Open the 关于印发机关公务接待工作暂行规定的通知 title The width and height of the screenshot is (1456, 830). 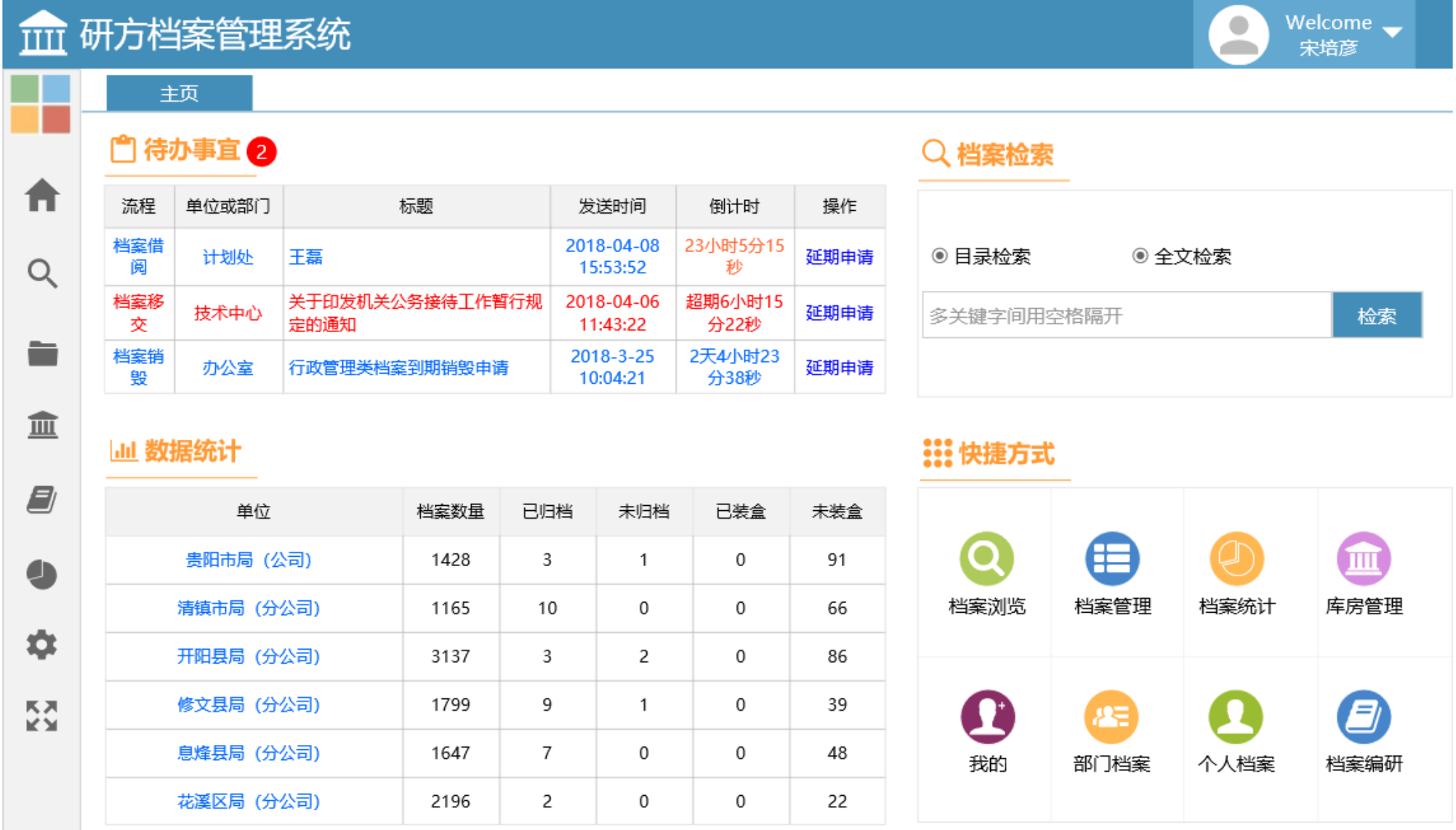(x=415, y=313)
